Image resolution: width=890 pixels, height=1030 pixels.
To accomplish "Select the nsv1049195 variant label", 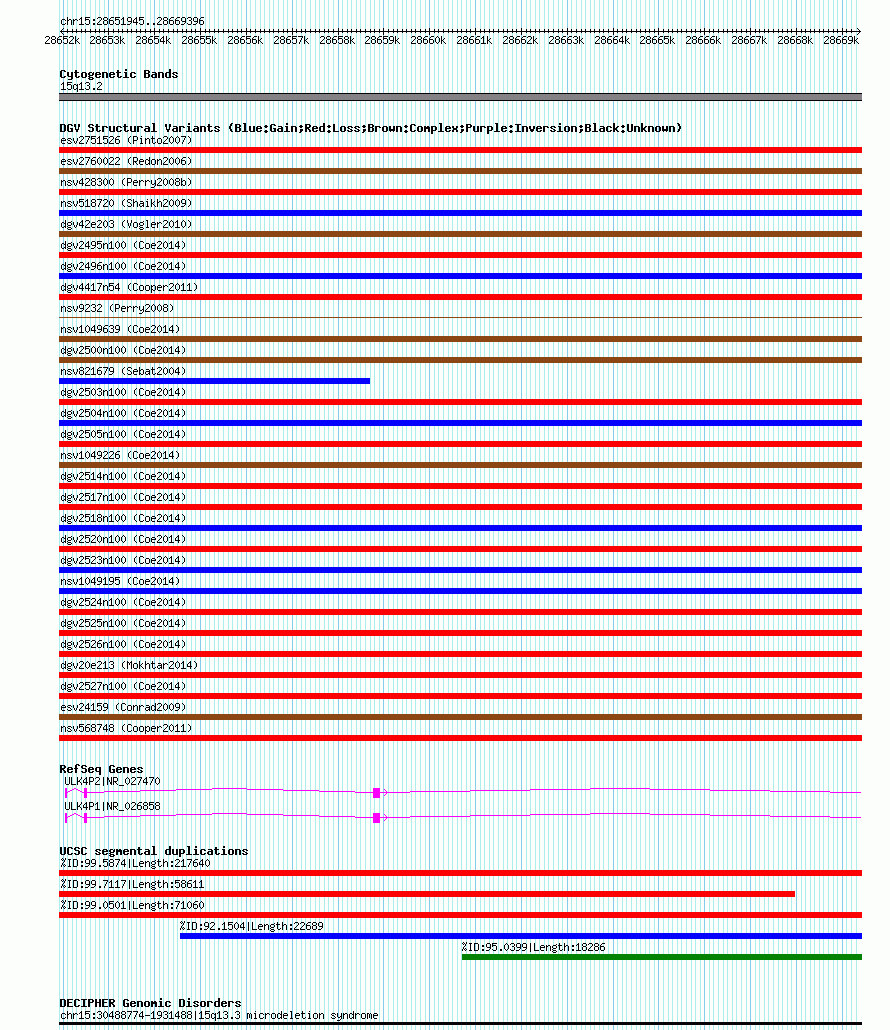I will pos(120,581).
